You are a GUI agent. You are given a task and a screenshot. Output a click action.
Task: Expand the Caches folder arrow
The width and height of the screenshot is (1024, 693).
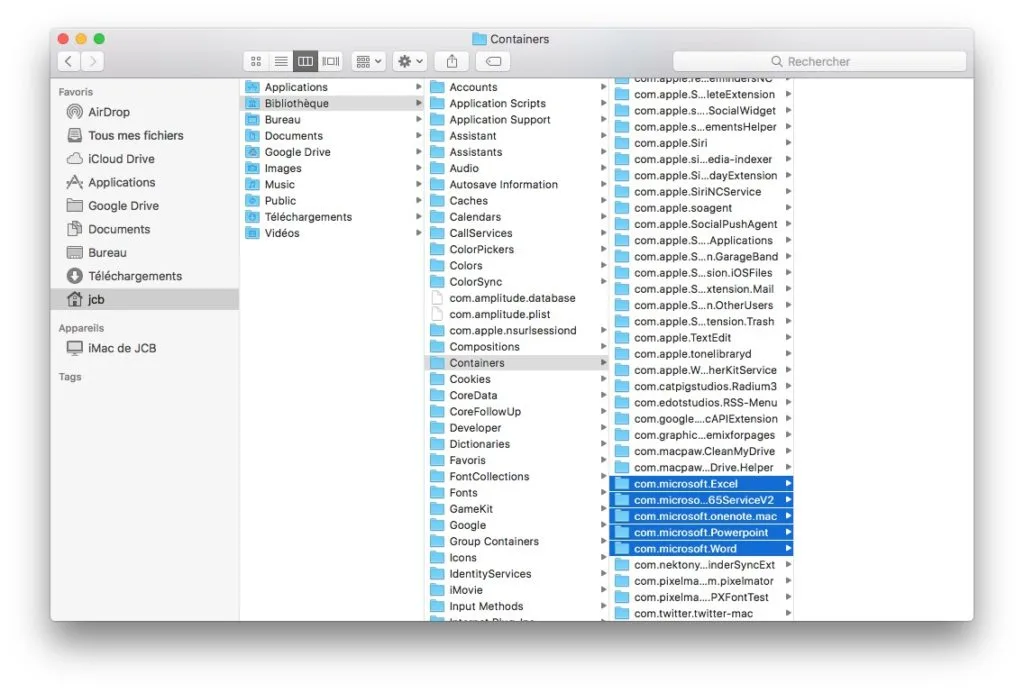603,201
